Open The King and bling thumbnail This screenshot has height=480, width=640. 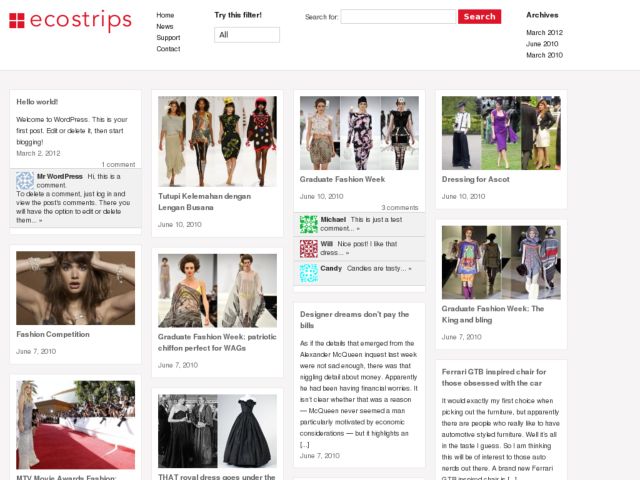click(x=501, y=262)
